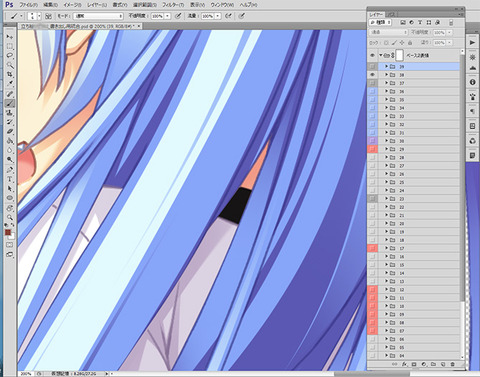
Task: Select the Eraser tool
Action: pos(10,131)
